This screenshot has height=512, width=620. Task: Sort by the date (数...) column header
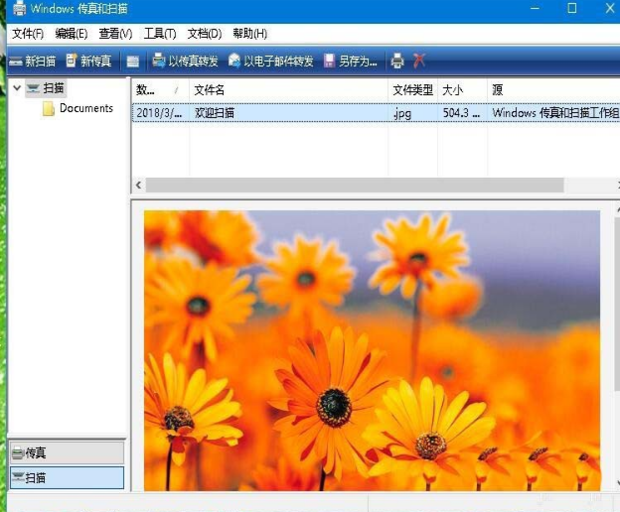160,90
